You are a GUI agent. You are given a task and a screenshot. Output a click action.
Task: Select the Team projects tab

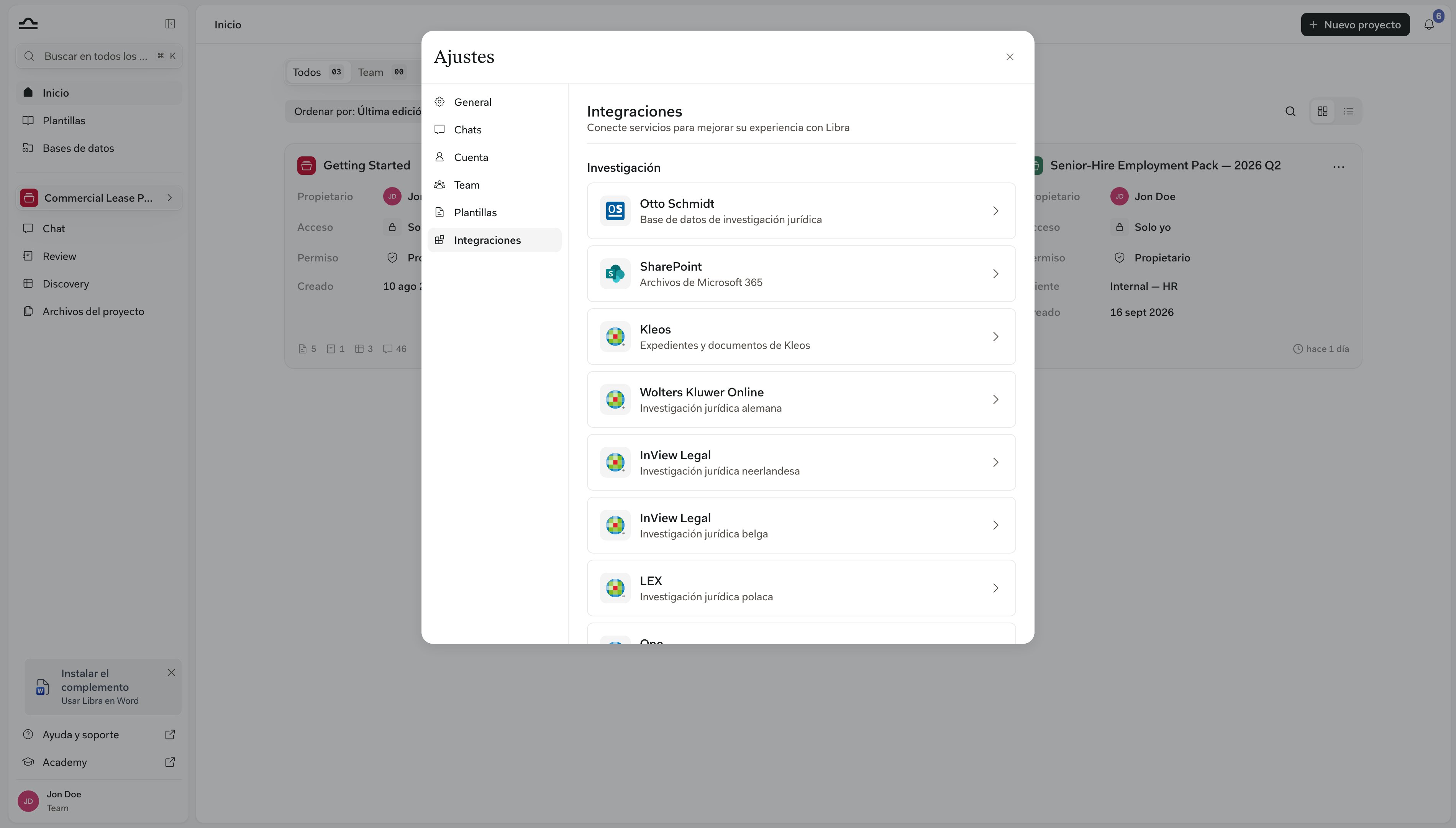click(382, 72)
